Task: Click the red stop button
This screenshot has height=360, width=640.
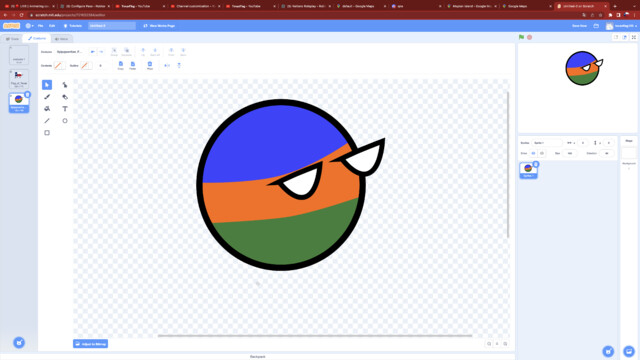Action: (529, 37)
